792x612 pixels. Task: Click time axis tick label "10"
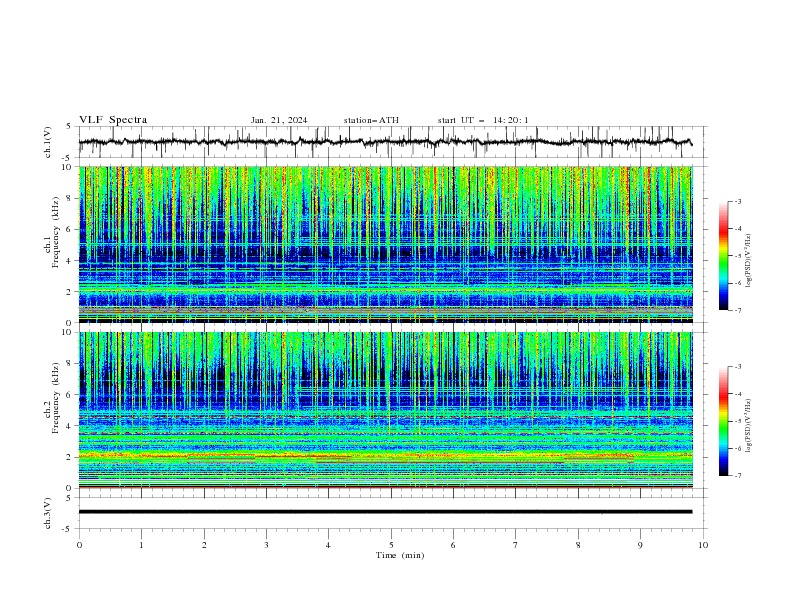pos(703,545)
